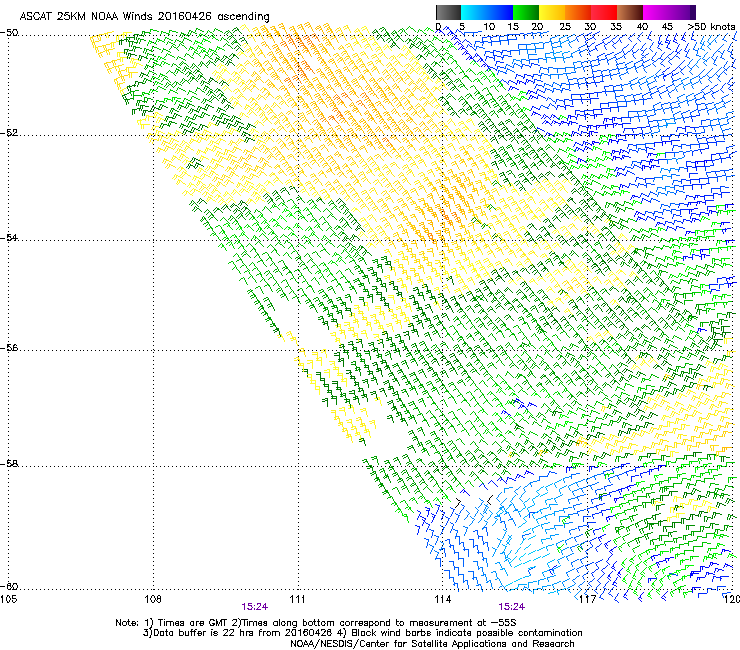Click the magenta 40-45 knots legend segment
Screen dimensions: 740x650
656,12
